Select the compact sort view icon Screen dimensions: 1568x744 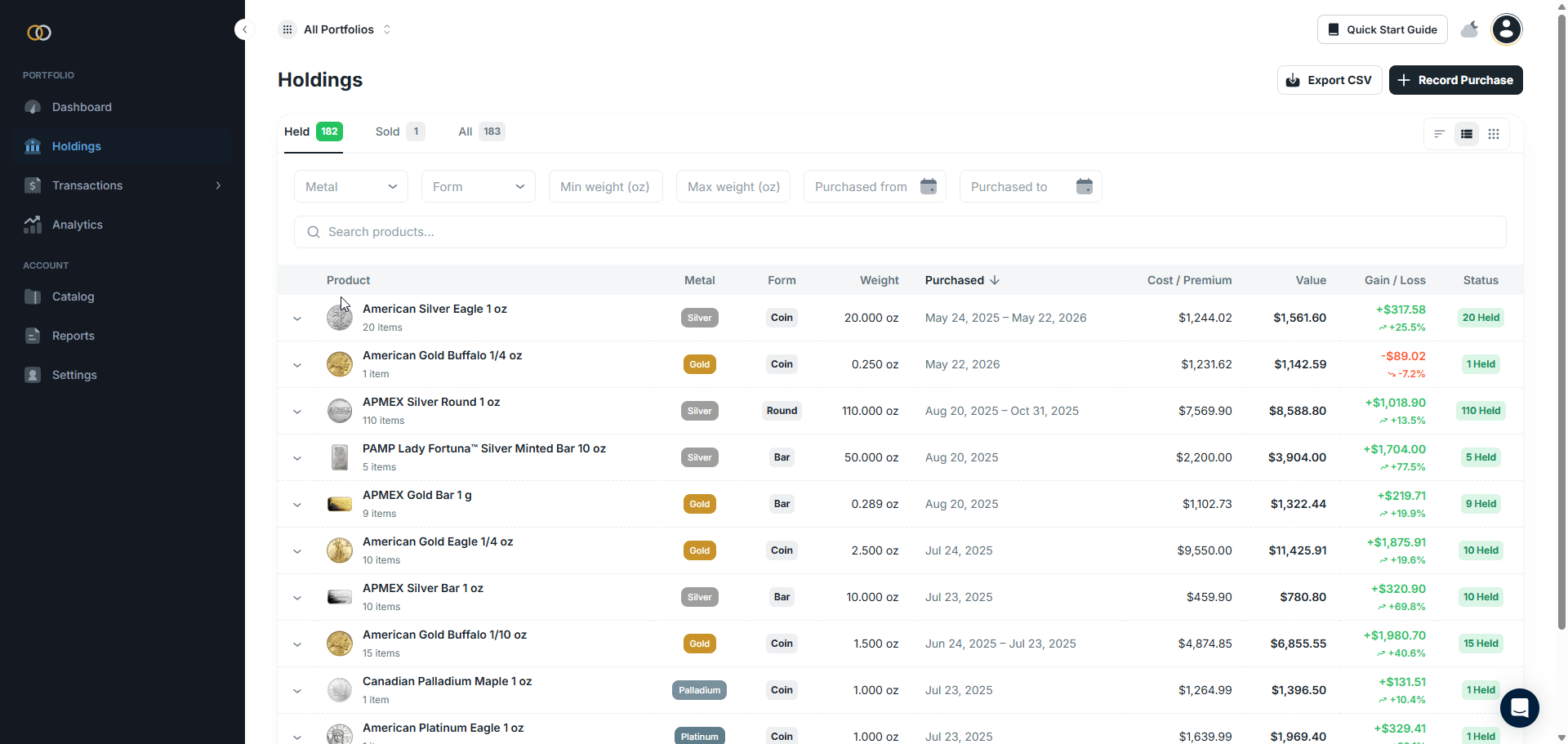tap(1440, 134)
